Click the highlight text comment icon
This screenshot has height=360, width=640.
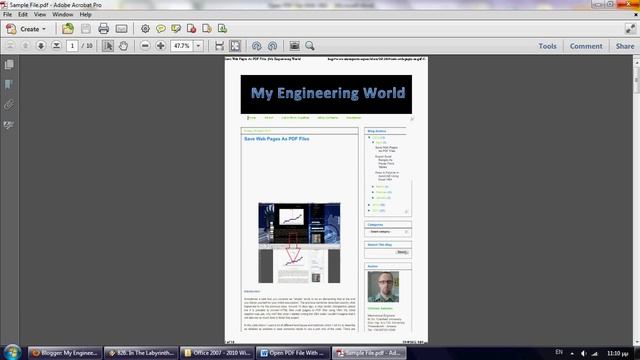176,29
